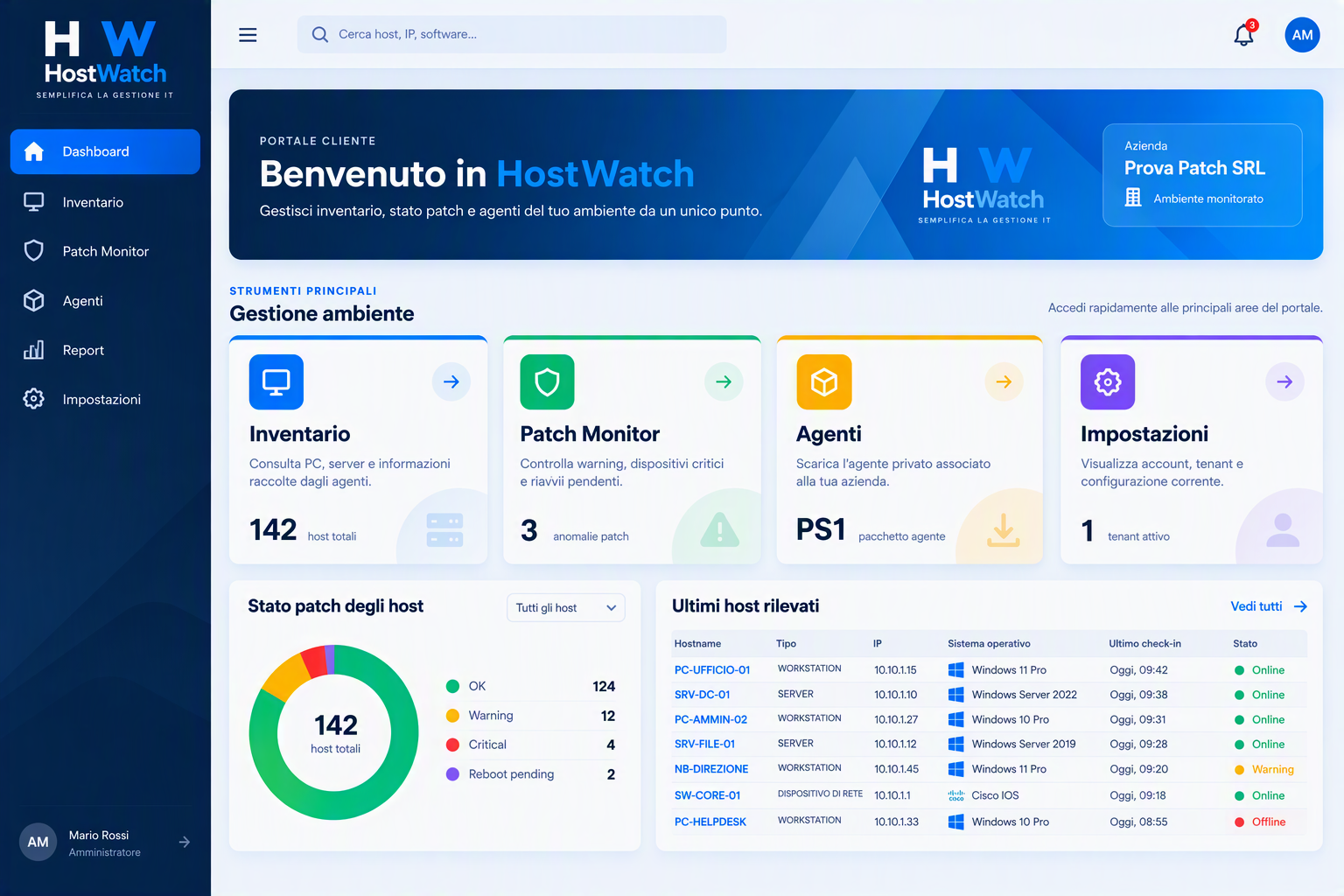Open Report in sidebar menu
1344x896 pixels.
(105, 350)
